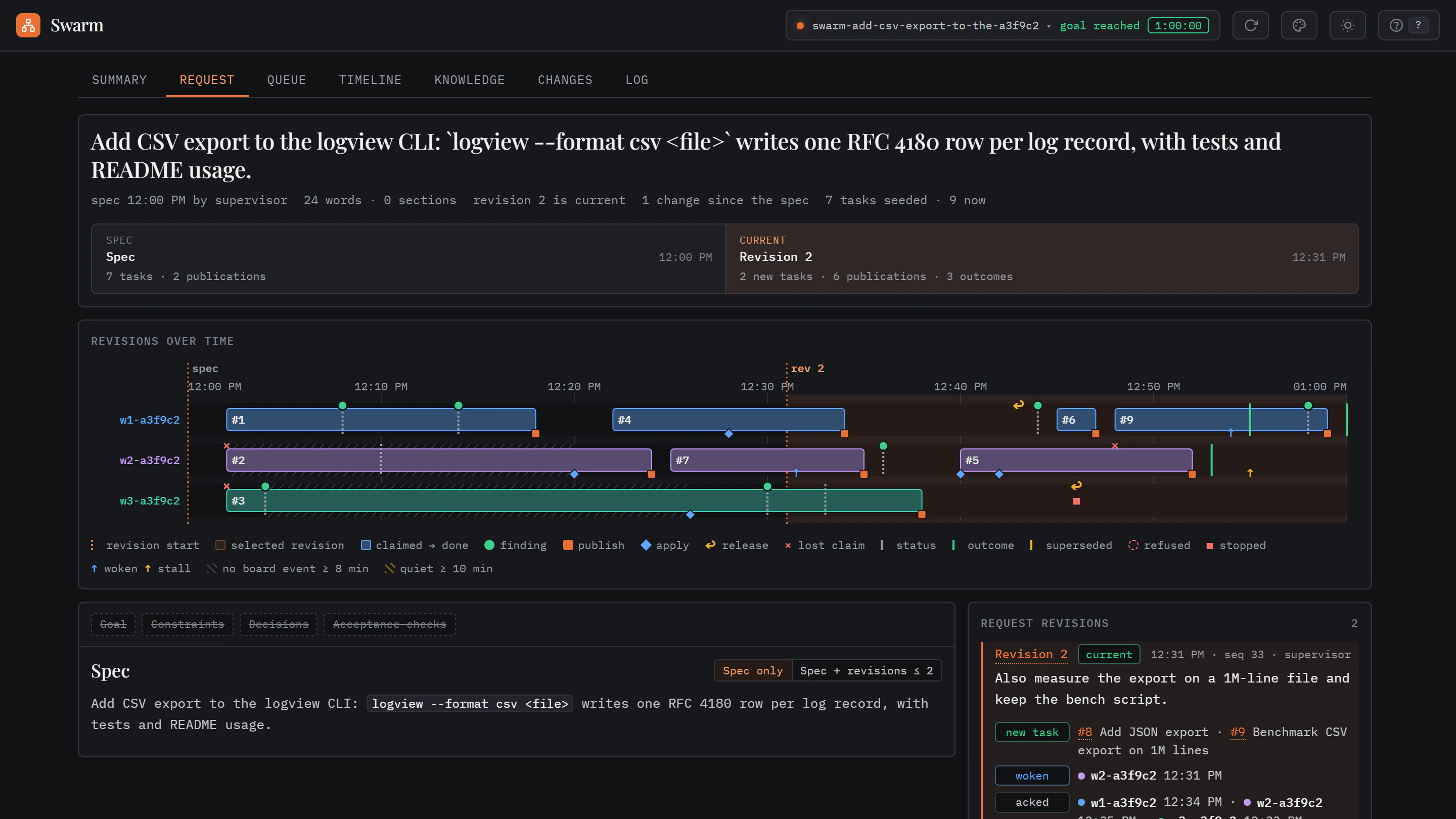This screenshot has width=1456, height=819.
Task: Click task bar #5 in the timeline
Action: point(1076,461)
